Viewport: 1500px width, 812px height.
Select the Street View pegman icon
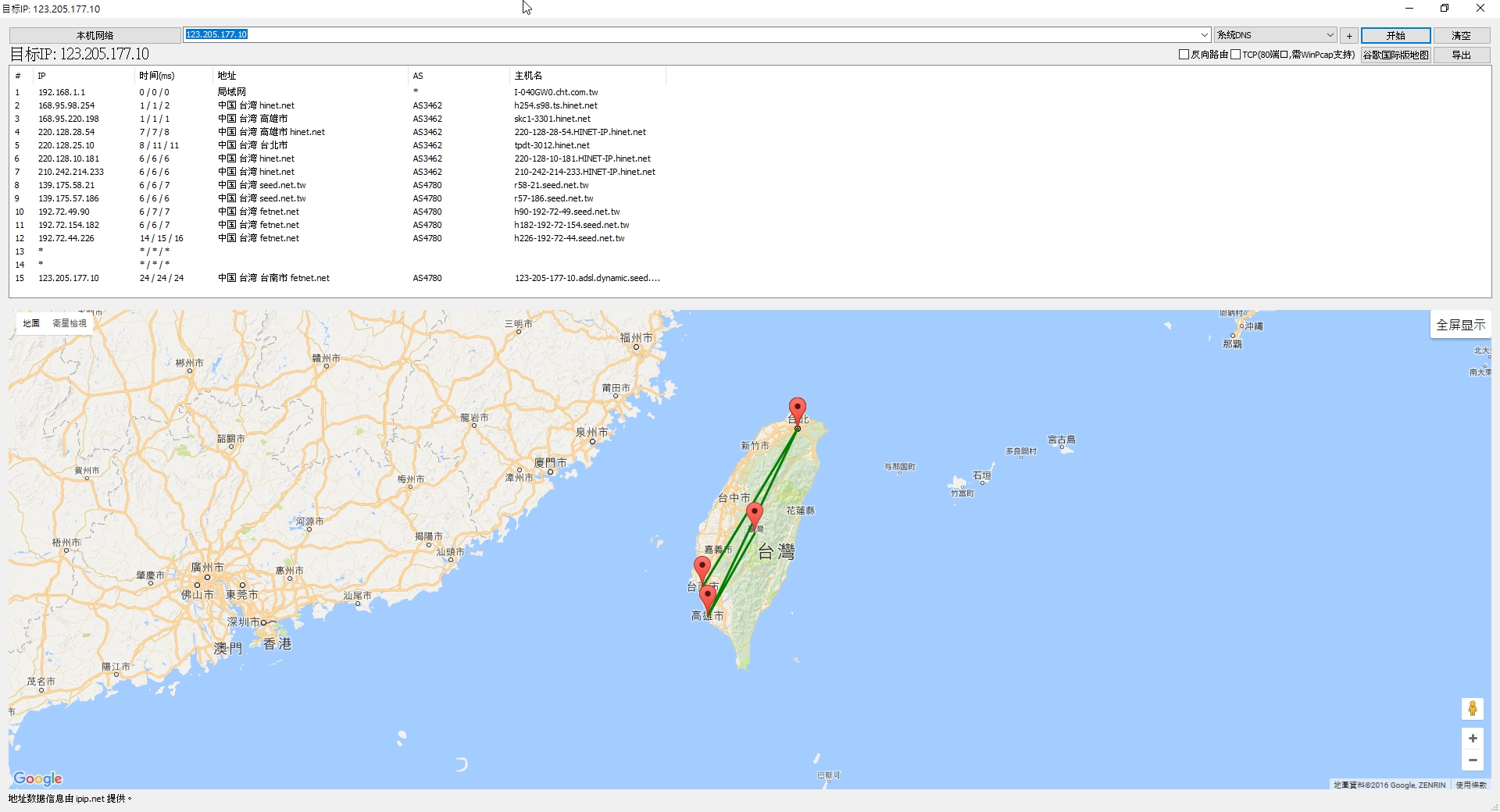coord(1473,708)
